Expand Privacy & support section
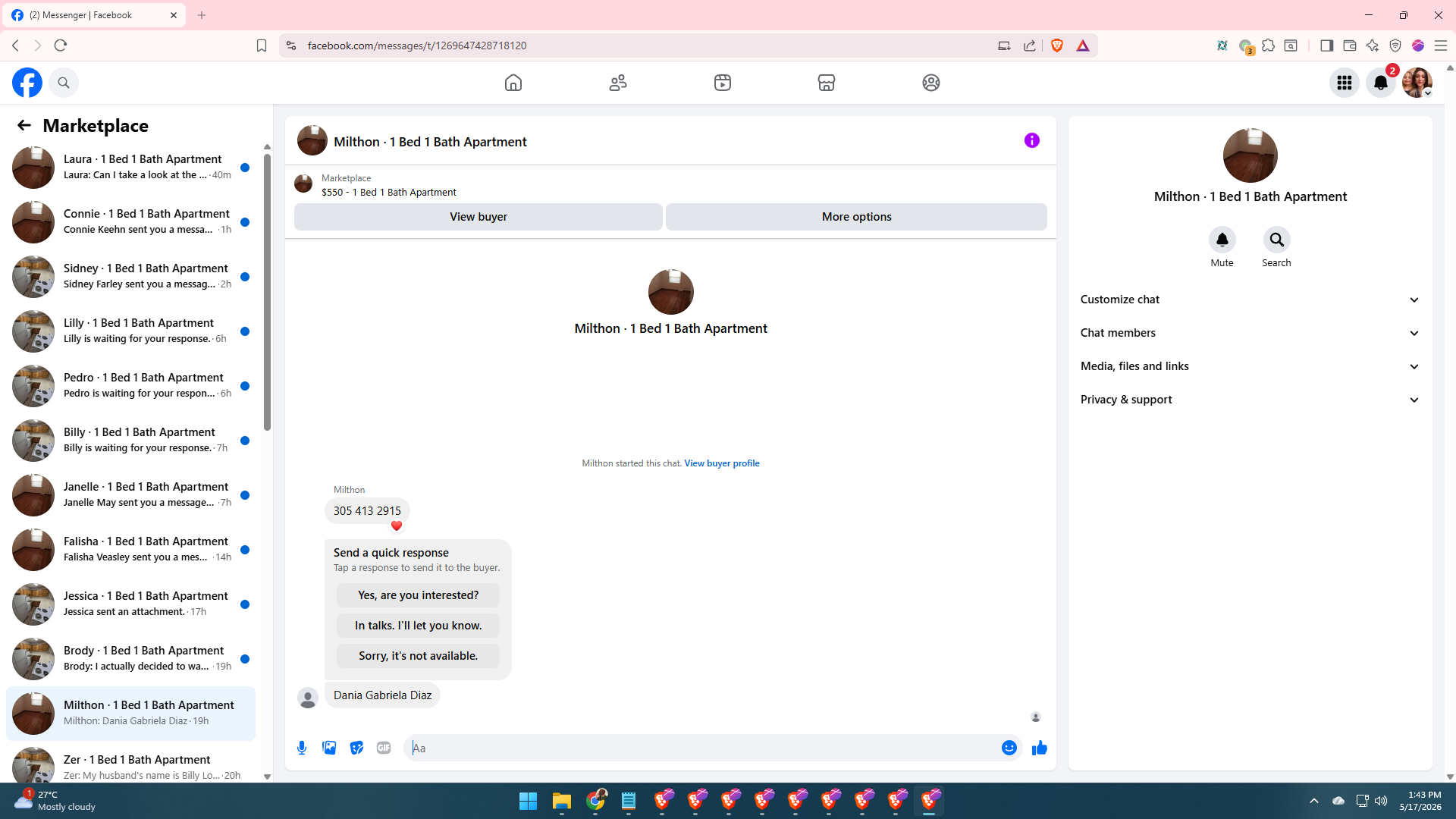Screen dimensions: 1456x819 pos(1250,400)
